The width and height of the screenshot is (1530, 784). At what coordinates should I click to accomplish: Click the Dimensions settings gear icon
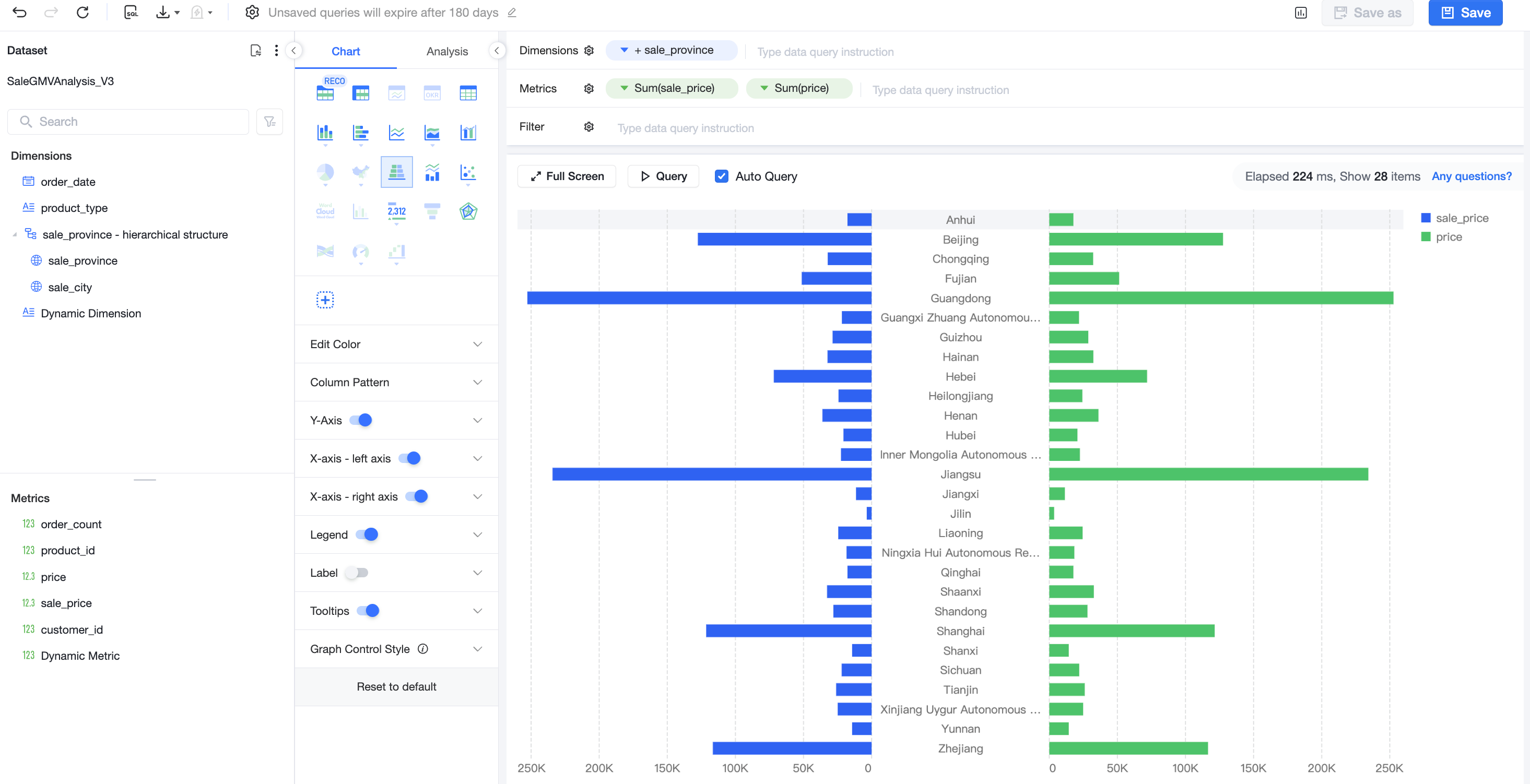pos(589,51)
